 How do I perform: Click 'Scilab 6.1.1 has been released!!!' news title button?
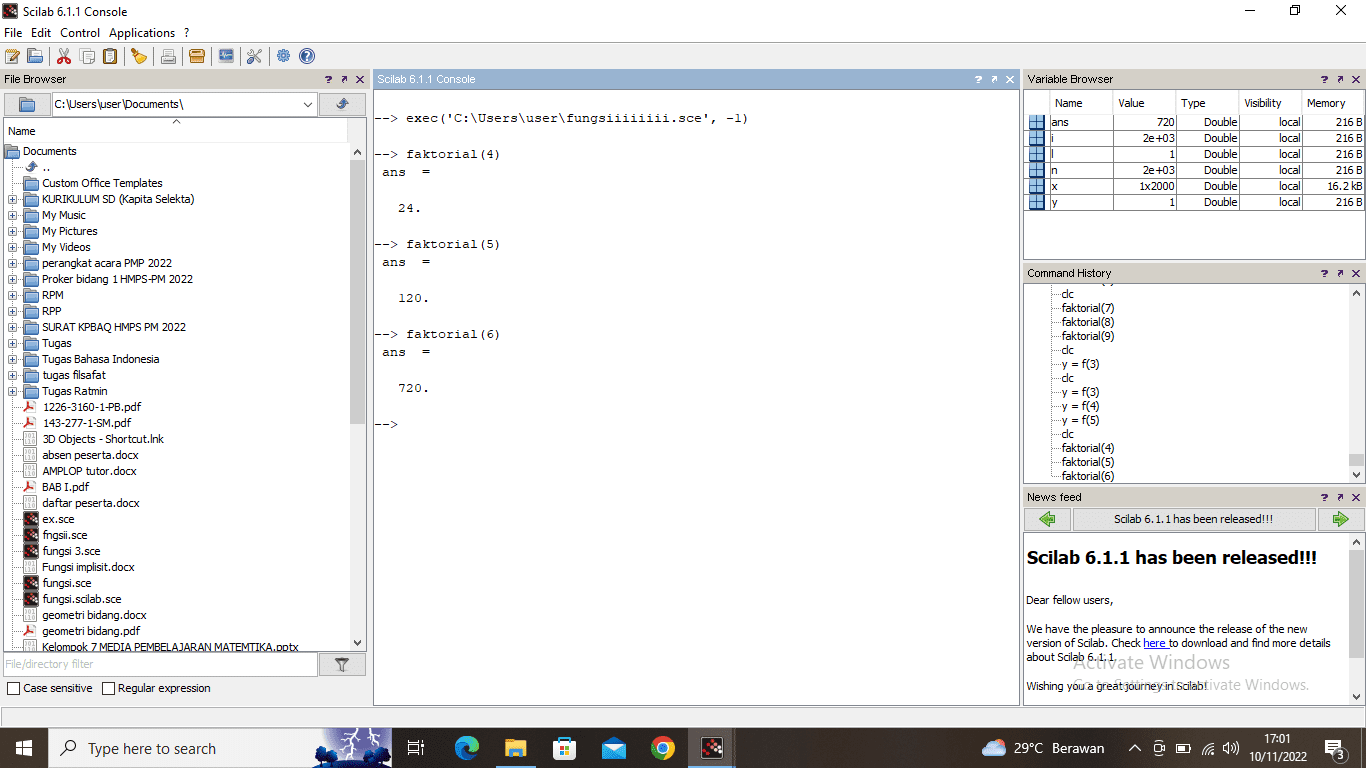(1194, 519)
